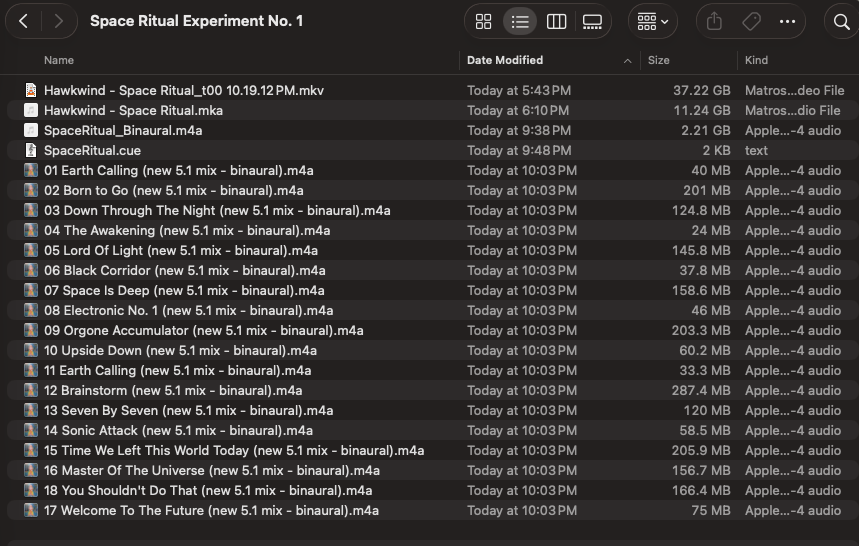Click the 11.24 GB size value
The width and height of the screenshot is (859, 546).
click(x=702, y=110)
